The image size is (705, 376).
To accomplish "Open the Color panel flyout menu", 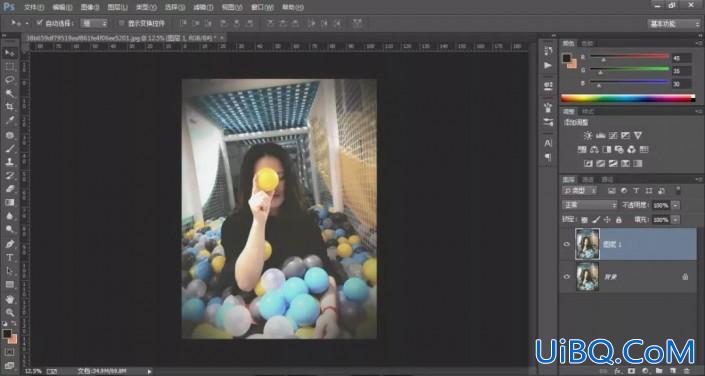I will (x=699, y=43).
